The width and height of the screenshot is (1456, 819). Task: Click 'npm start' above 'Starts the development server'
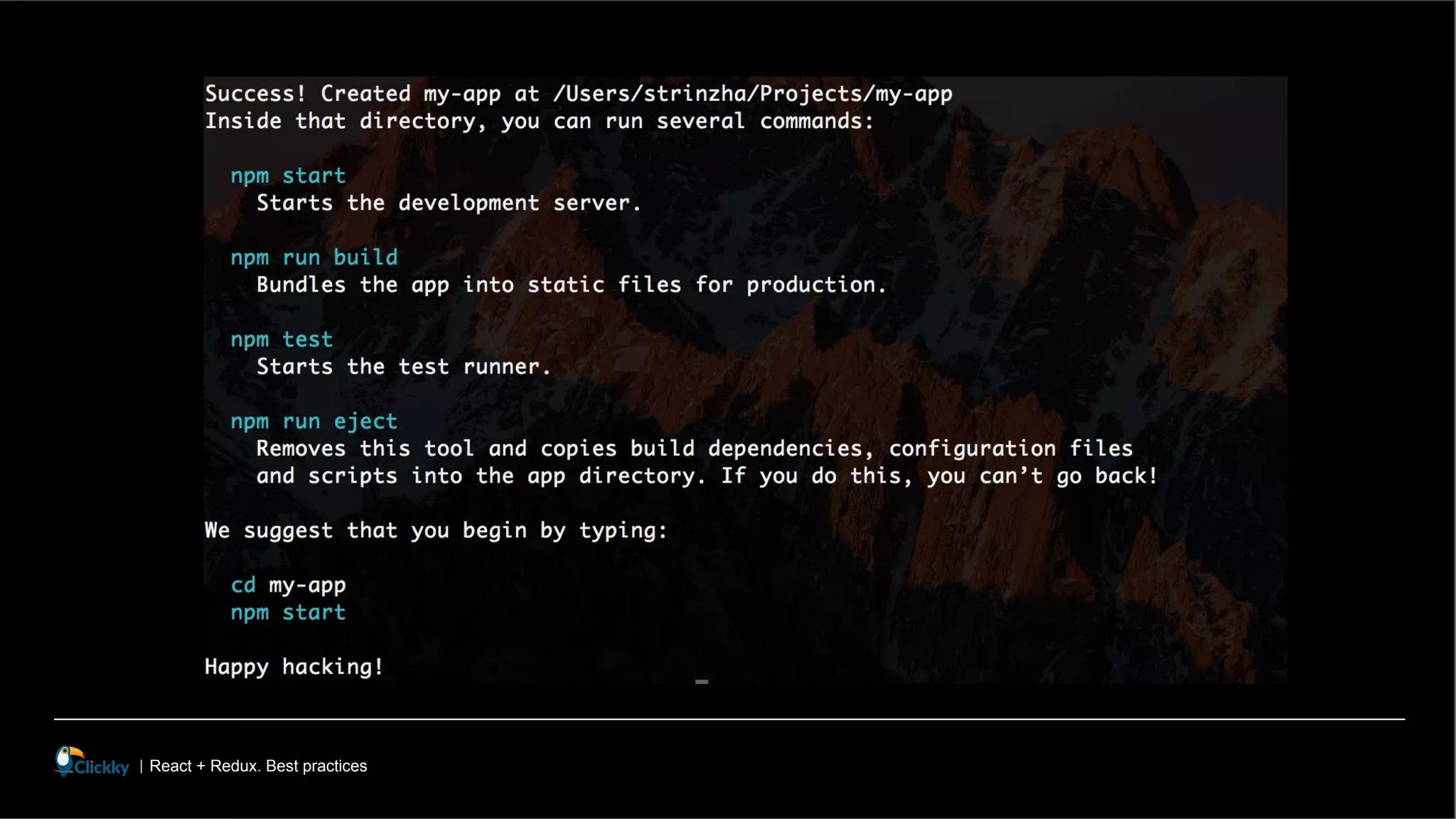pos(288,176)
